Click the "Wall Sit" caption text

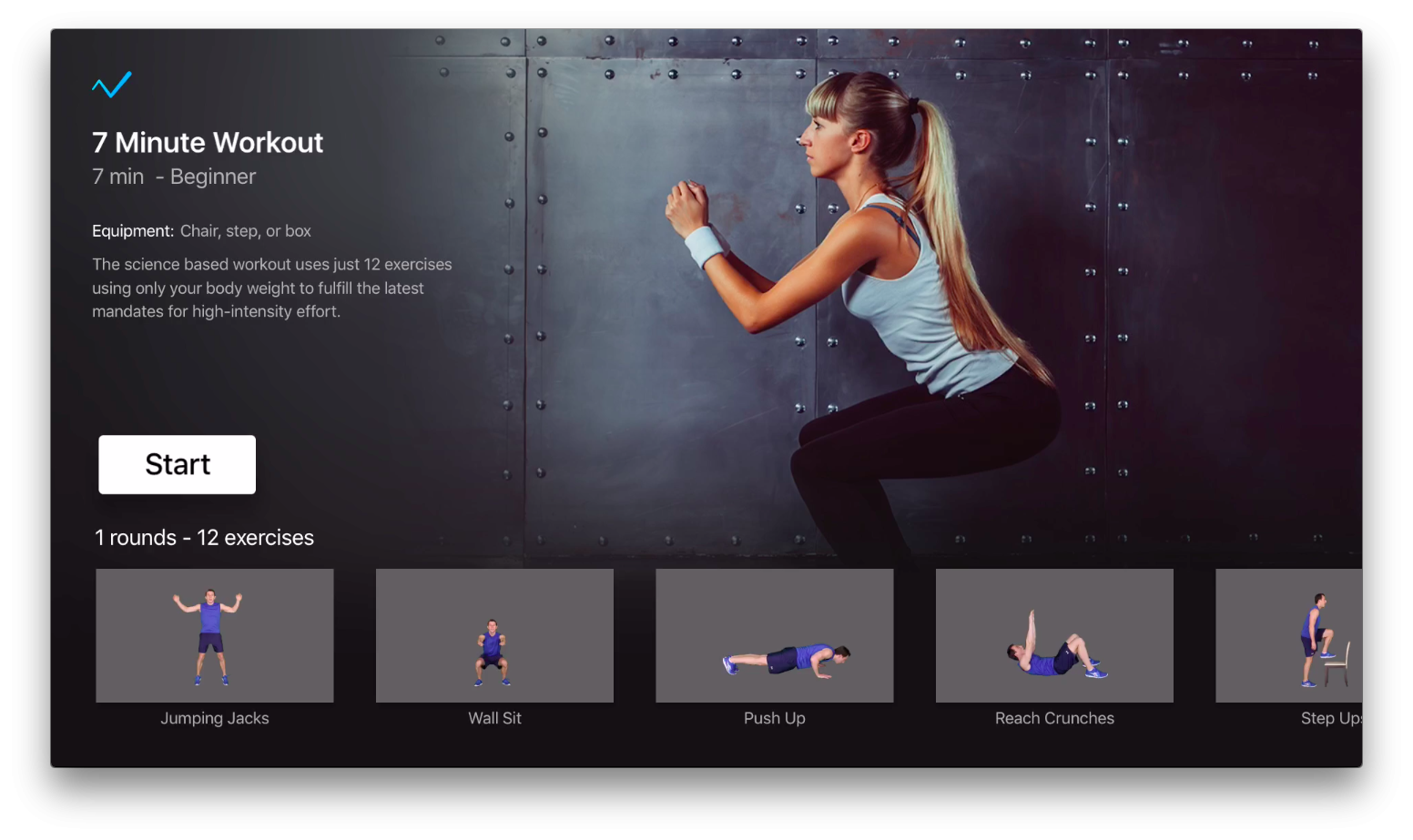click(x=494, y=718)
